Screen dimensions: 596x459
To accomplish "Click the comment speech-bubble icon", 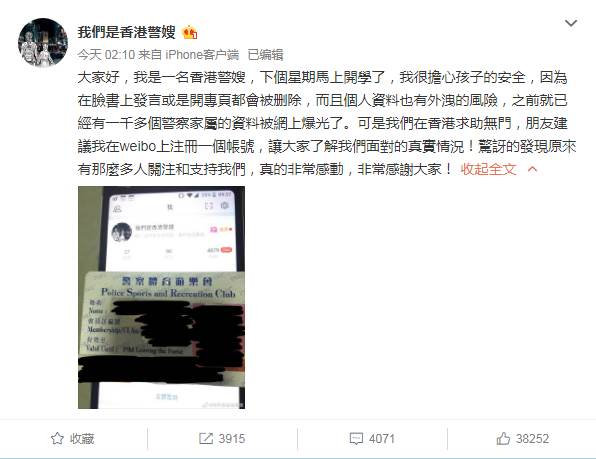I will coord(356,439).
